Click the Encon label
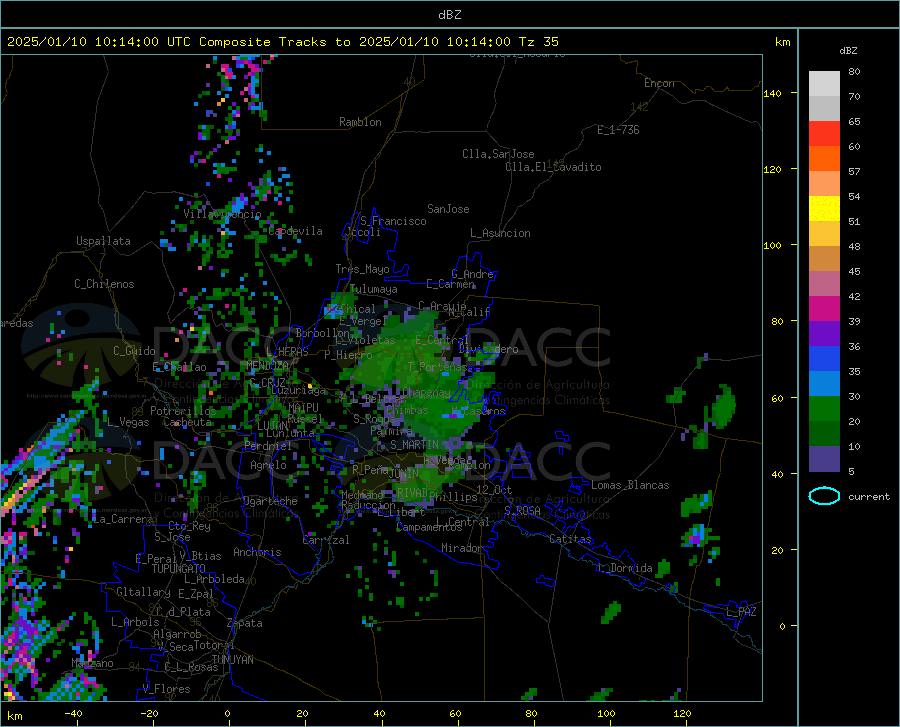The height and width of the screenshot is (727, 900). point(659,83)
